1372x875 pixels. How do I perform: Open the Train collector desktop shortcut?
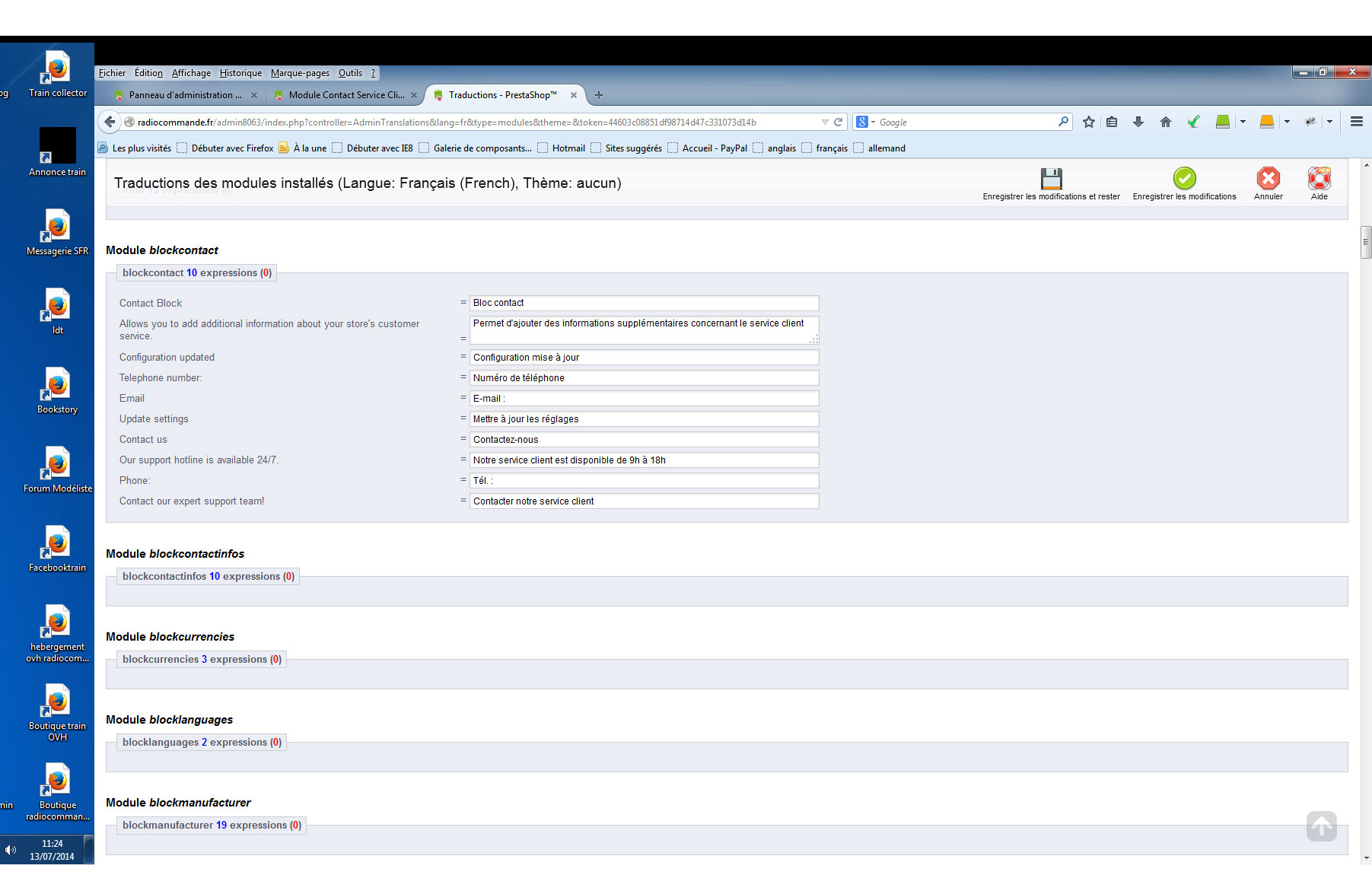coord(58,74)
